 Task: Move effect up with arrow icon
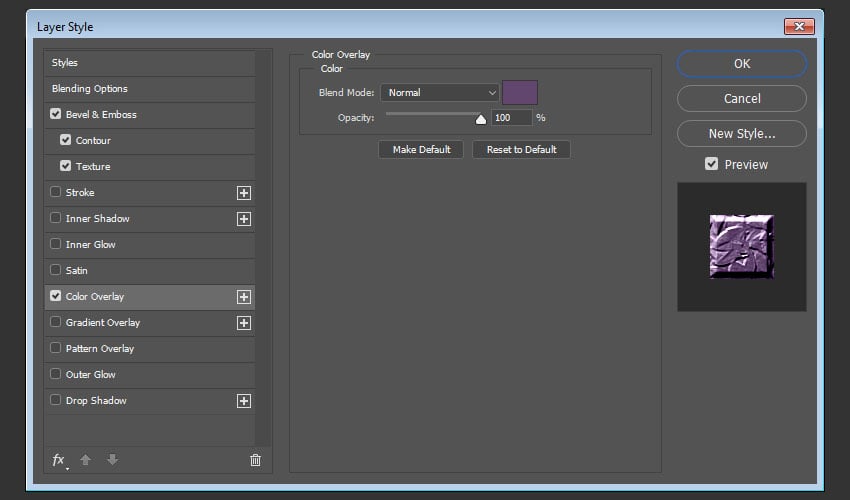pos(85,460)
